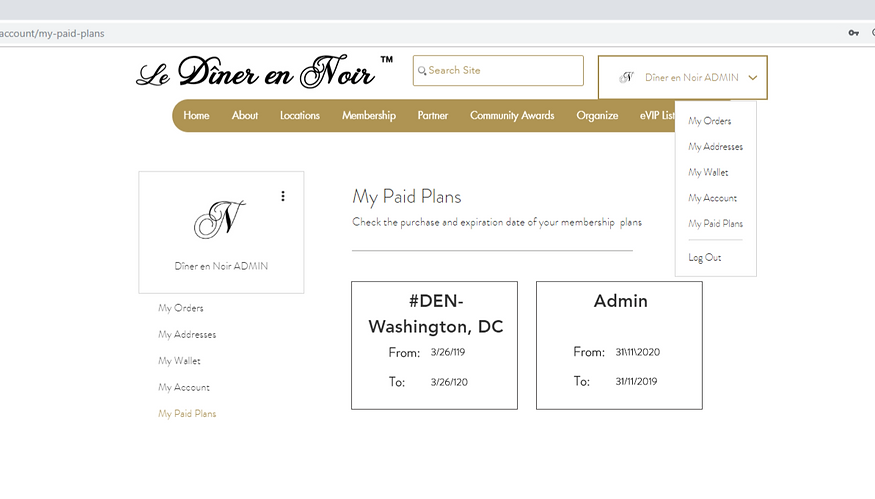Click the 3/26/119 From date
Viewport: 875px width, 499px height.
click(x=448, y=352)
